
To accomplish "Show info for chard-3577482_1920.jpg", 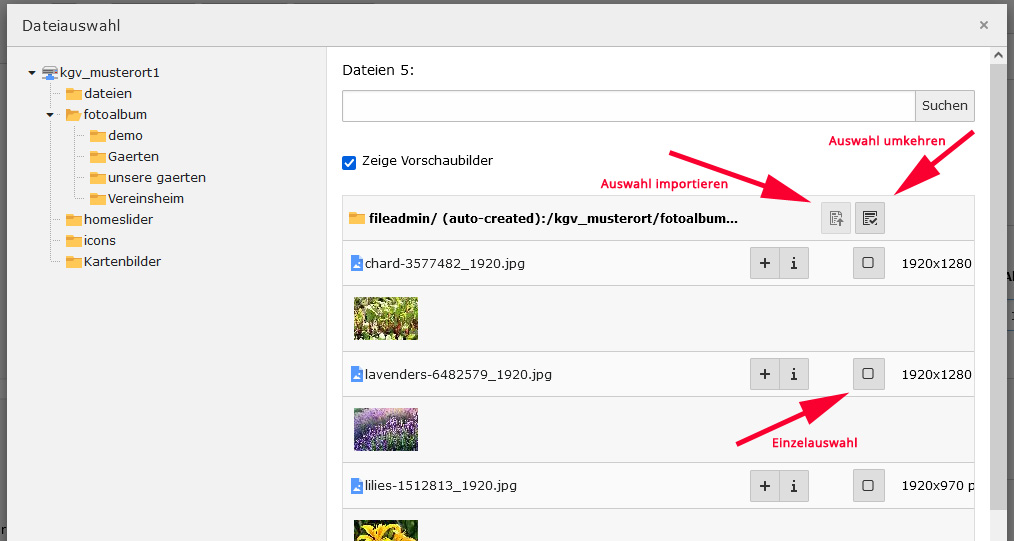I will [794, 263].
